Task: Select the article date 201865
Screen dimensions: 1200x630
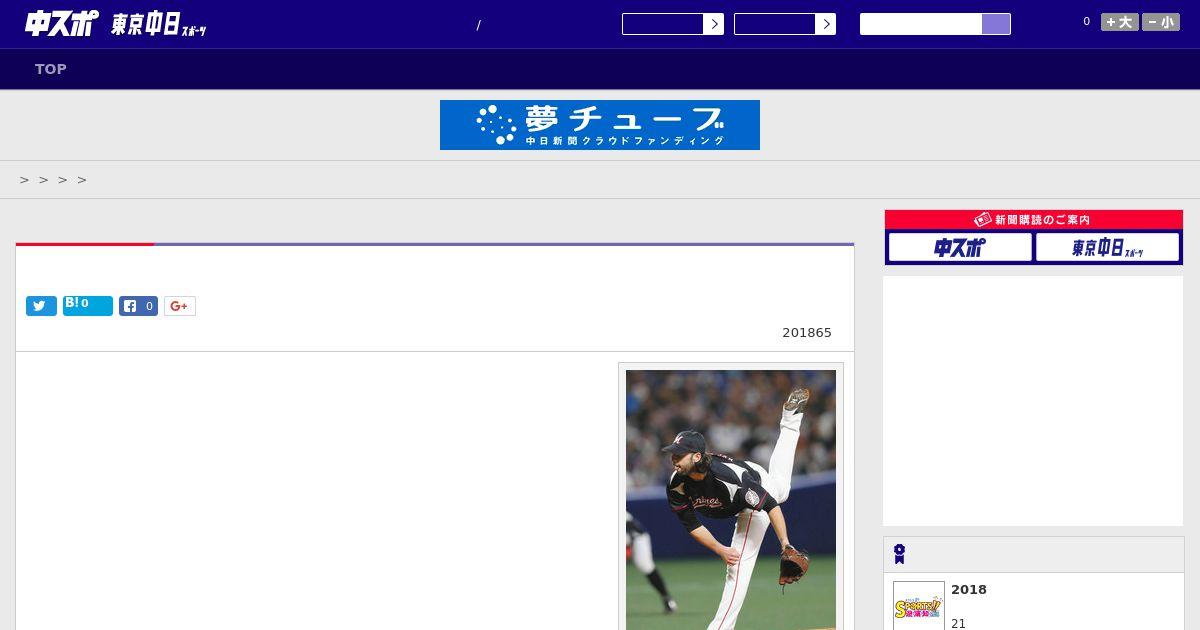Action: pyautogui.click(x=807, y=333)
